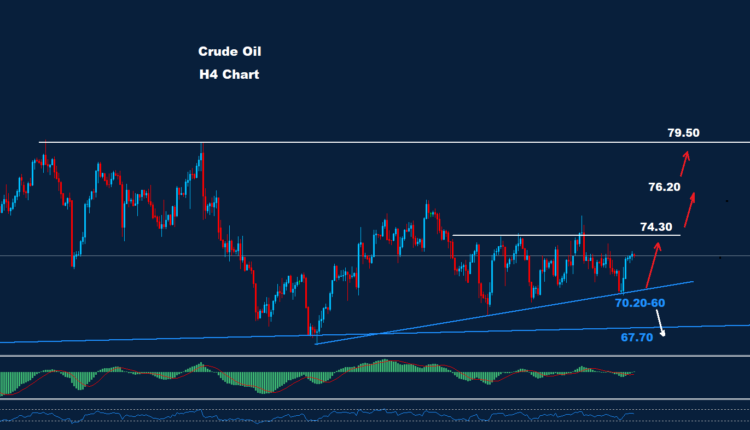The width and height of the screenshot is (750, 430).
Task: Click the 'Crude Oil' chart title text
Action: 230,52
